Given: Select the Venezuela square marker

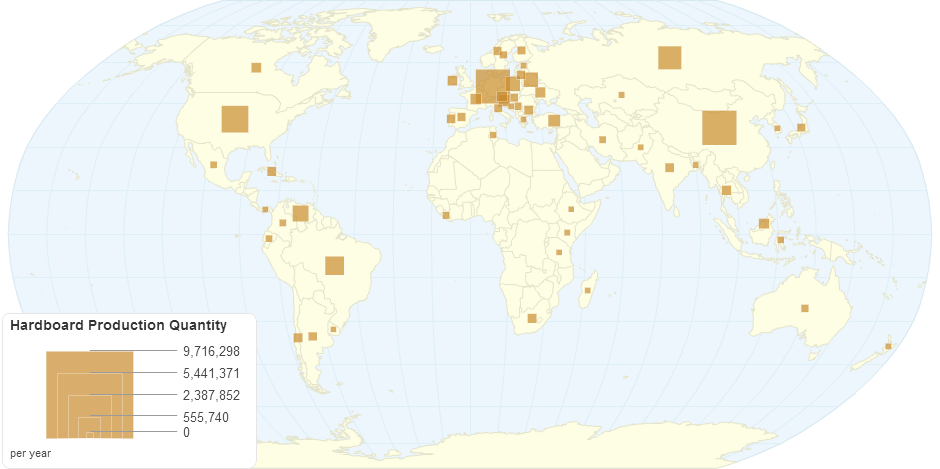Looking at the screenshot, I should click(300, 213).
